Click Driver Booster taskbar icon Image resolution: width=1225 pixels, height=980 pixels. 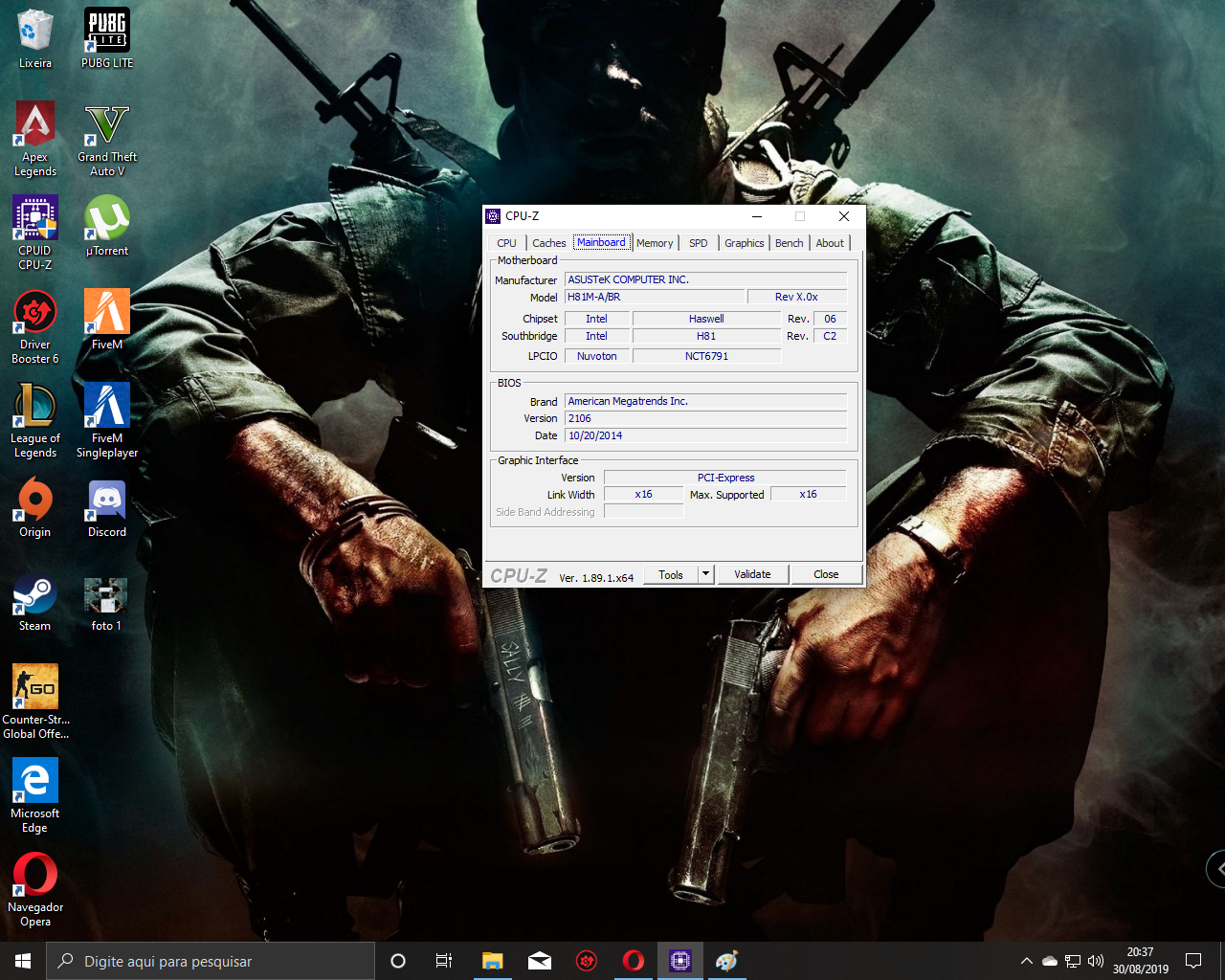587,961
